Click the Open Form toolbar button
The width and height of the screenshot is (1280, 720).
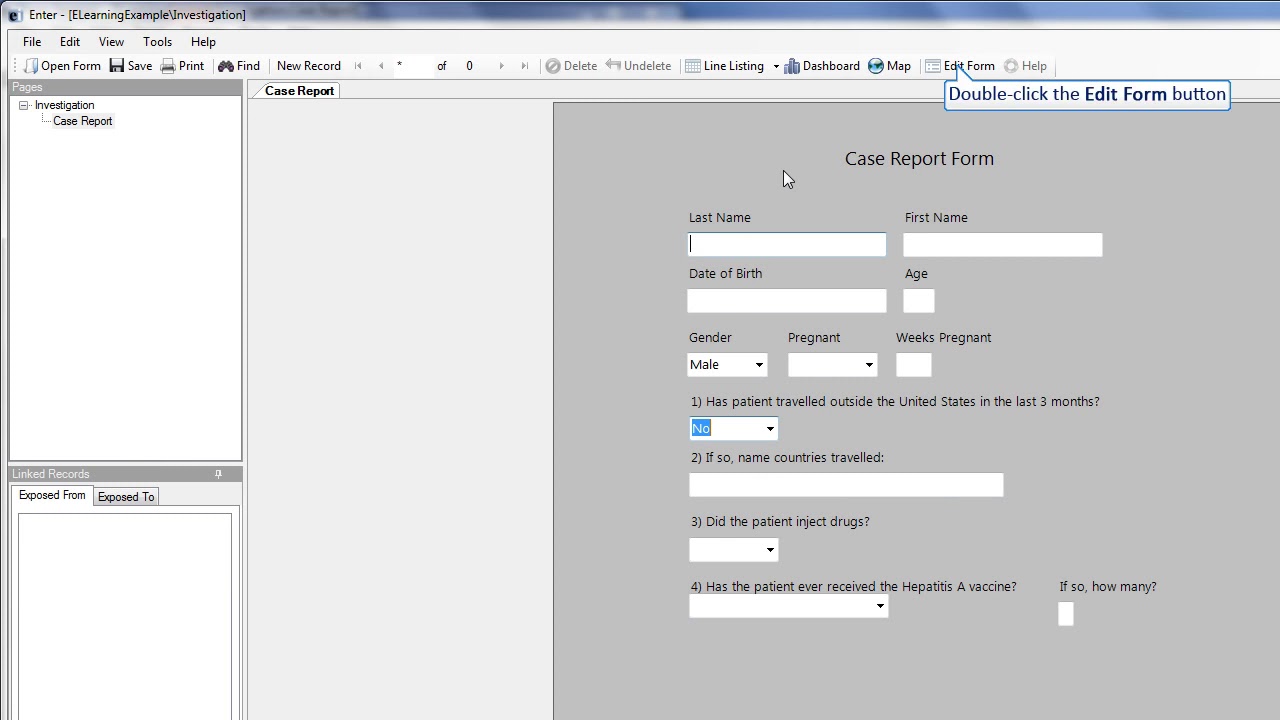click(x=62, y=66)
